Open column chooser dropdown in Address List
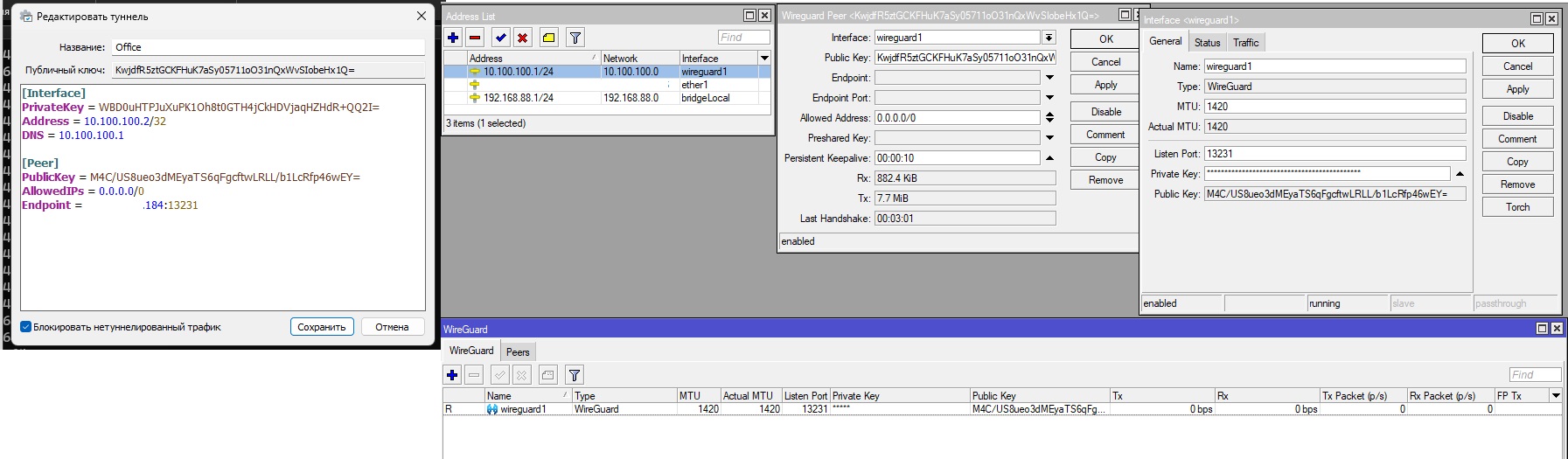 (764, 58)
